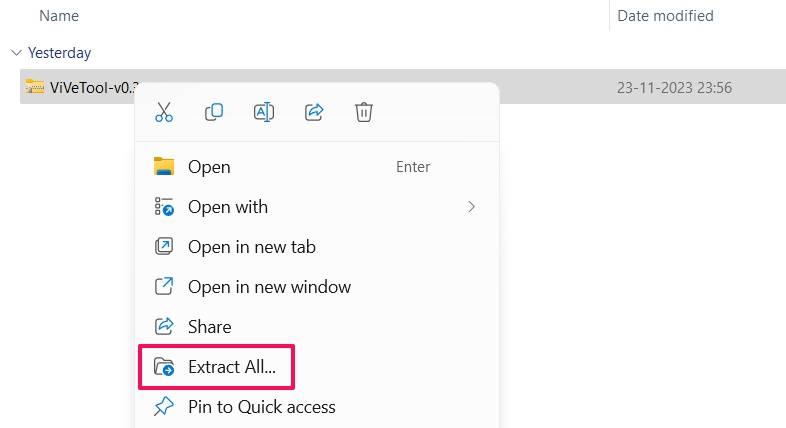Click the Extract All folder icon
This screenshot has width=786, height=428.
[x=164, y=367]
